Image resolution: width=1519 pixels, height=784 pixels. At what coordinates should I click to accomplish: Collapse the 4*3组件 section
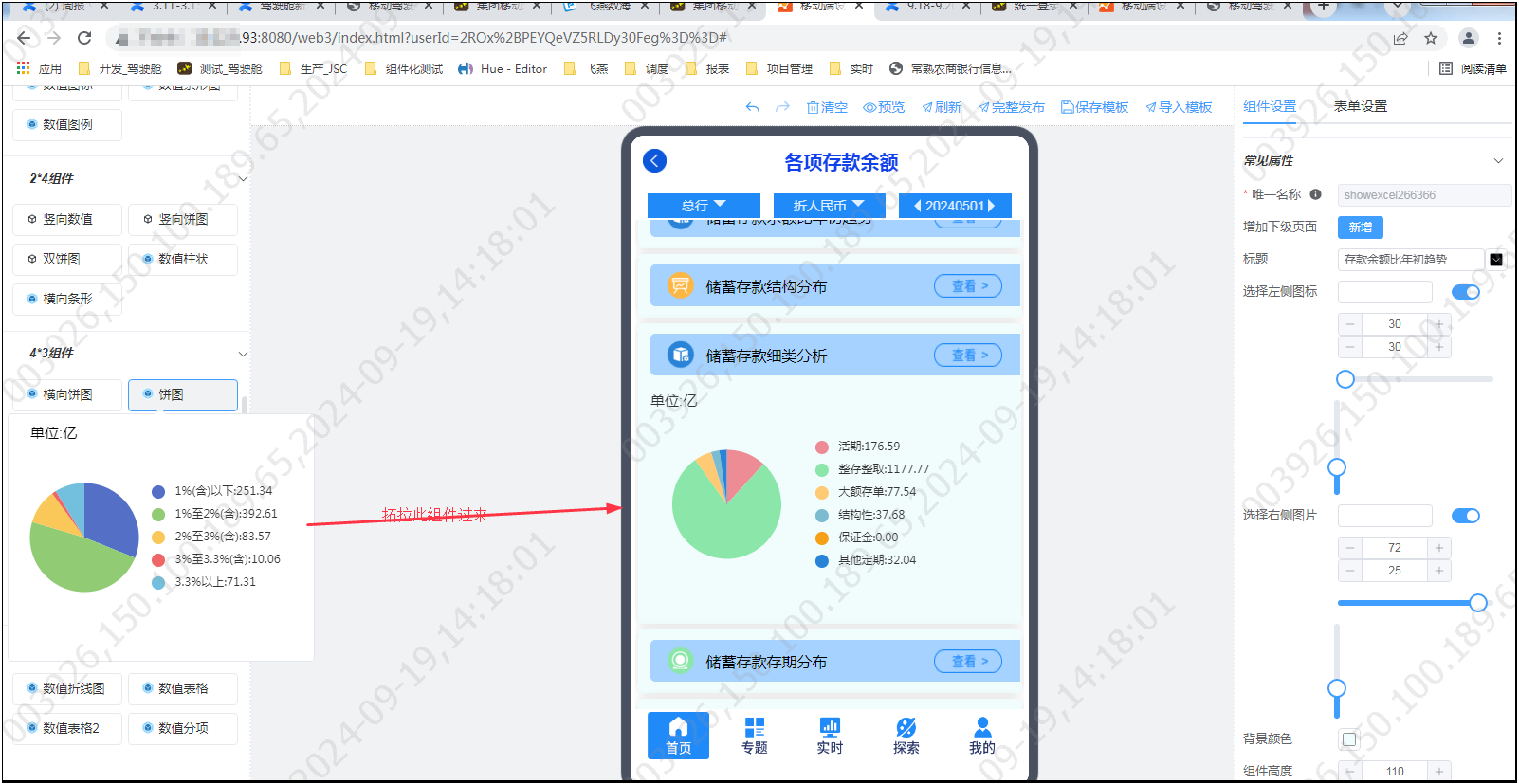click(x=243, y=354)
